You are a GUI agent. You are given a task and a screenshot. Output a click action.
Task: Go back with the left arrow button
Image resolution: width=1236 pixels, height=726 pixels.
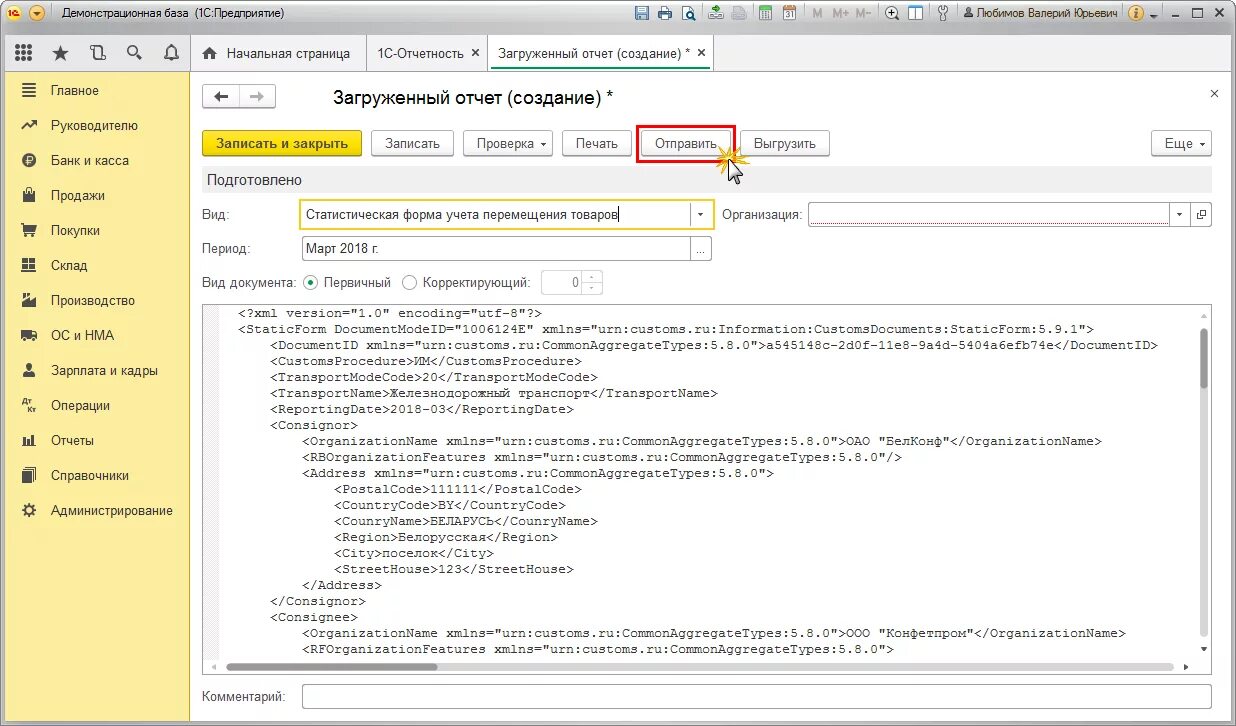[221, 96]
